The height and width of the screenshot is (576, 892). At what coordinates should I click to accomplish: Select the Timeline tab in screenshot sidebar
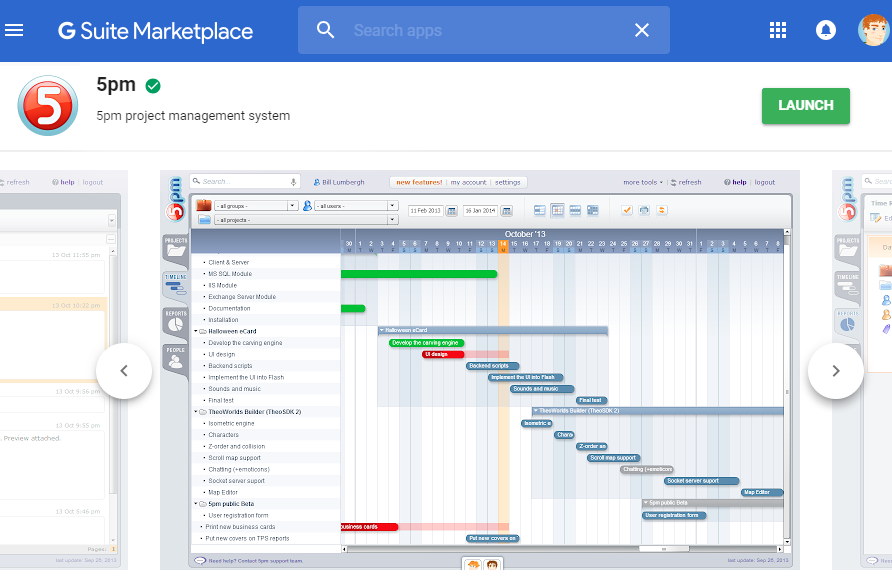coord(175,284)
